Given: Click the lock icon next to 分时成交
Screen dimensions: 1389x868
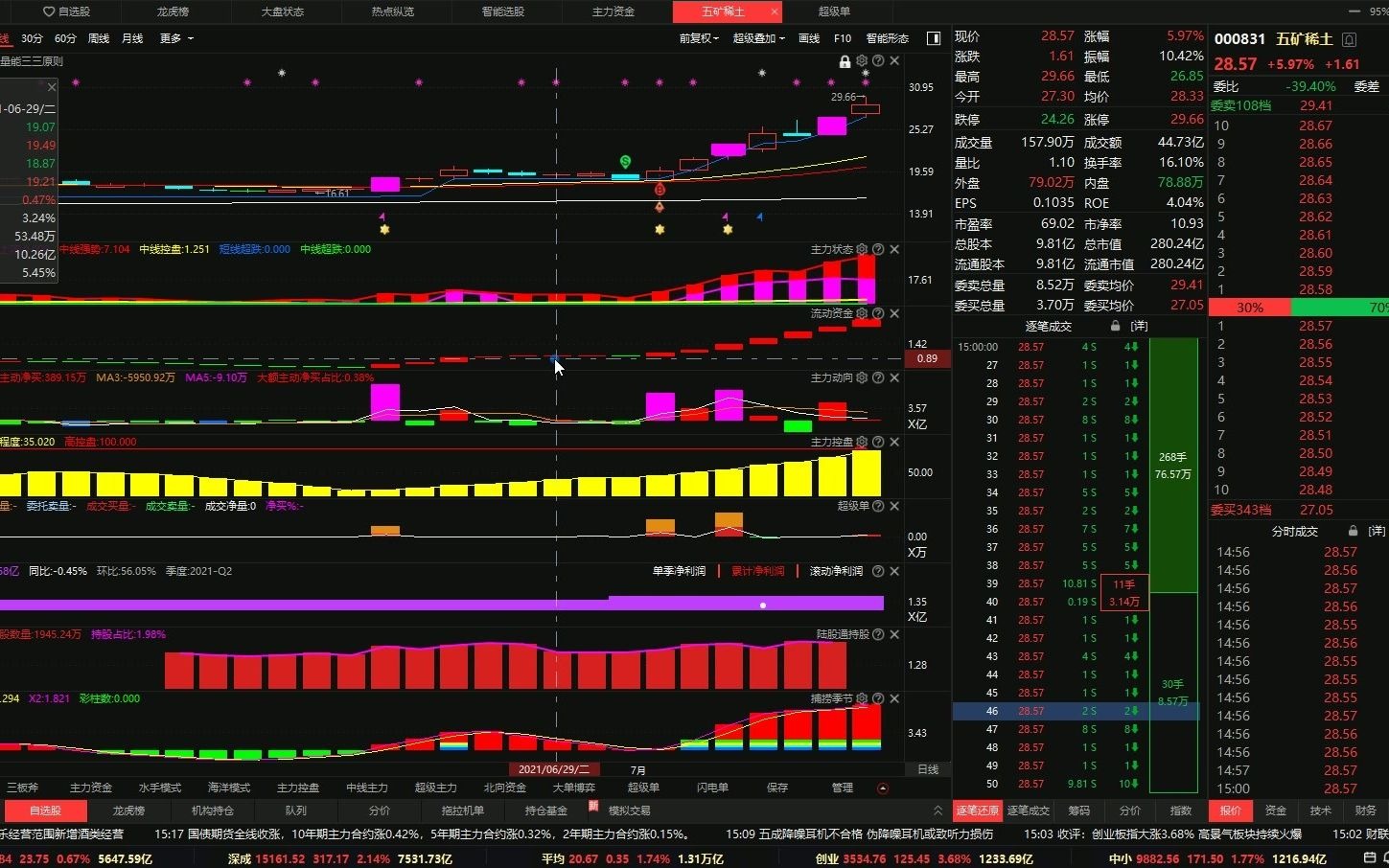Looking at the screenshot, I should pyautogui.click(x=1353, y=531).
